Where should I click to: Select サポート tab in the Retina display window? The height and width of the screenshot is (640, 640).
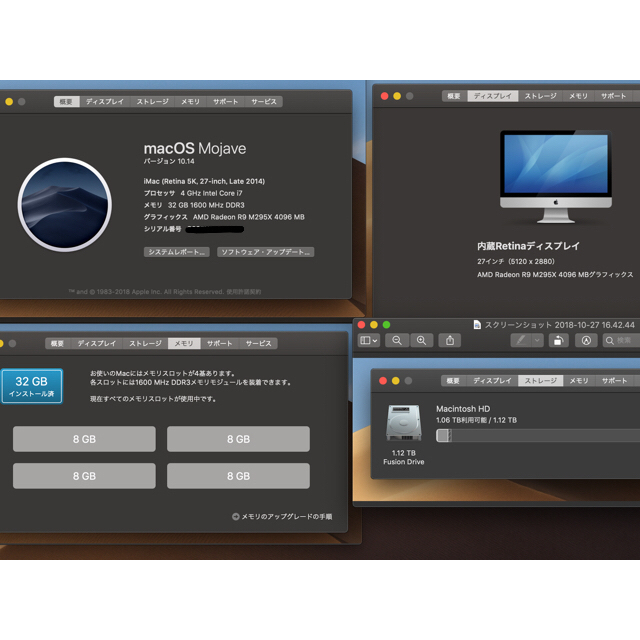click(x=613, y=96)
